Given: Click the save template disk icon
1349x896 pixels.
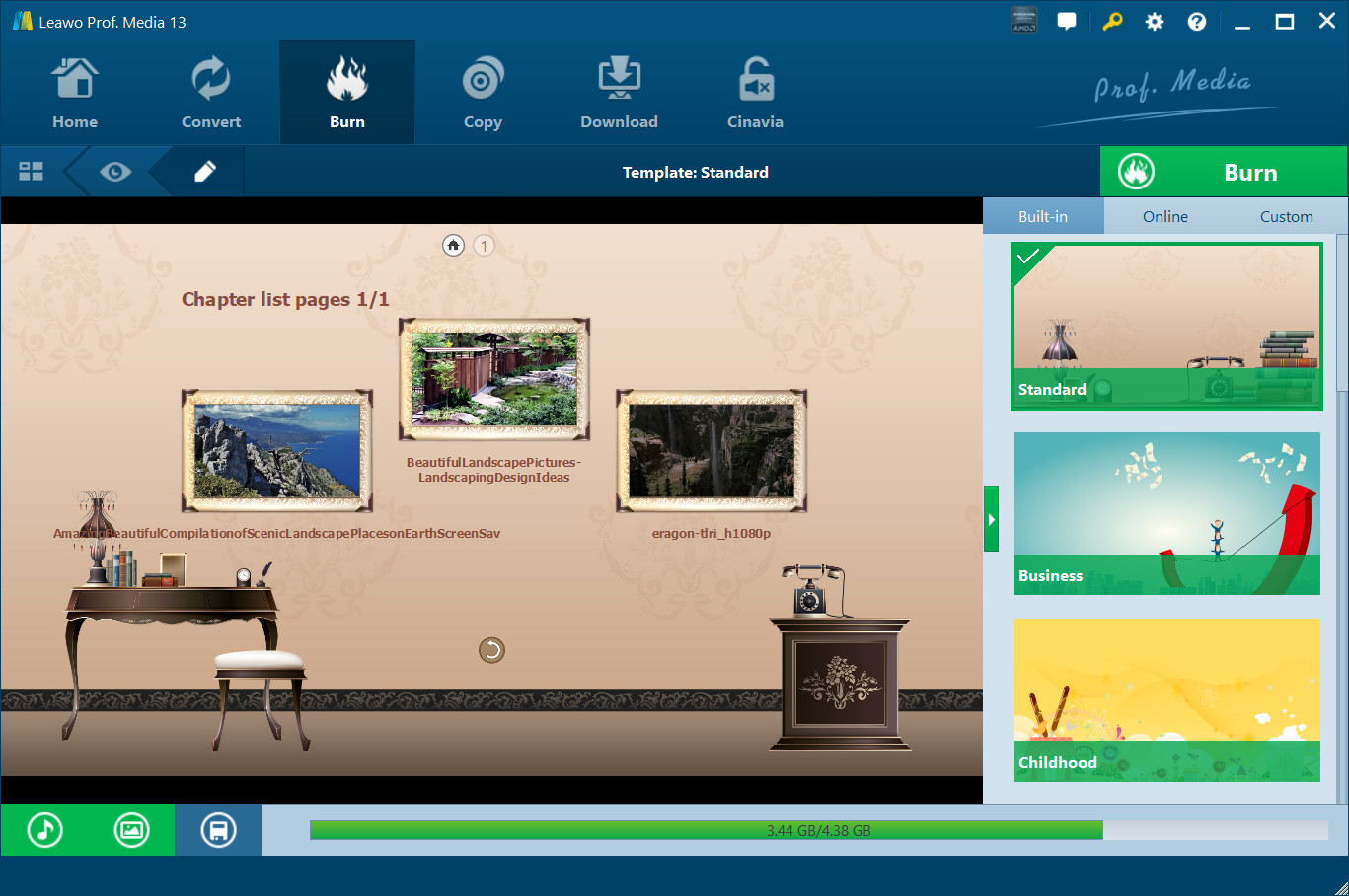Looking at the screenshot, I should click(x=218, y=830).
